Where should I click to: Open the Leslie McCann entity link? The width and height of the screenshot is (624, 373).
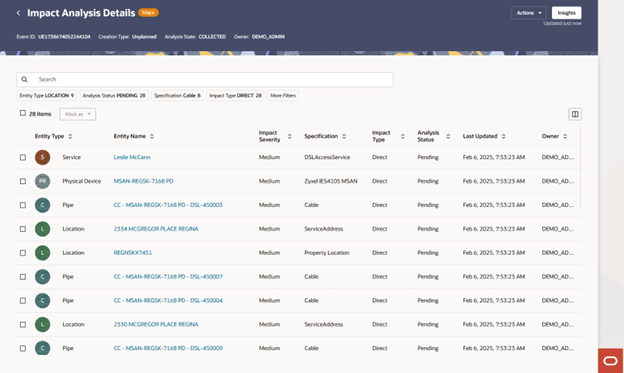point(132,157)
